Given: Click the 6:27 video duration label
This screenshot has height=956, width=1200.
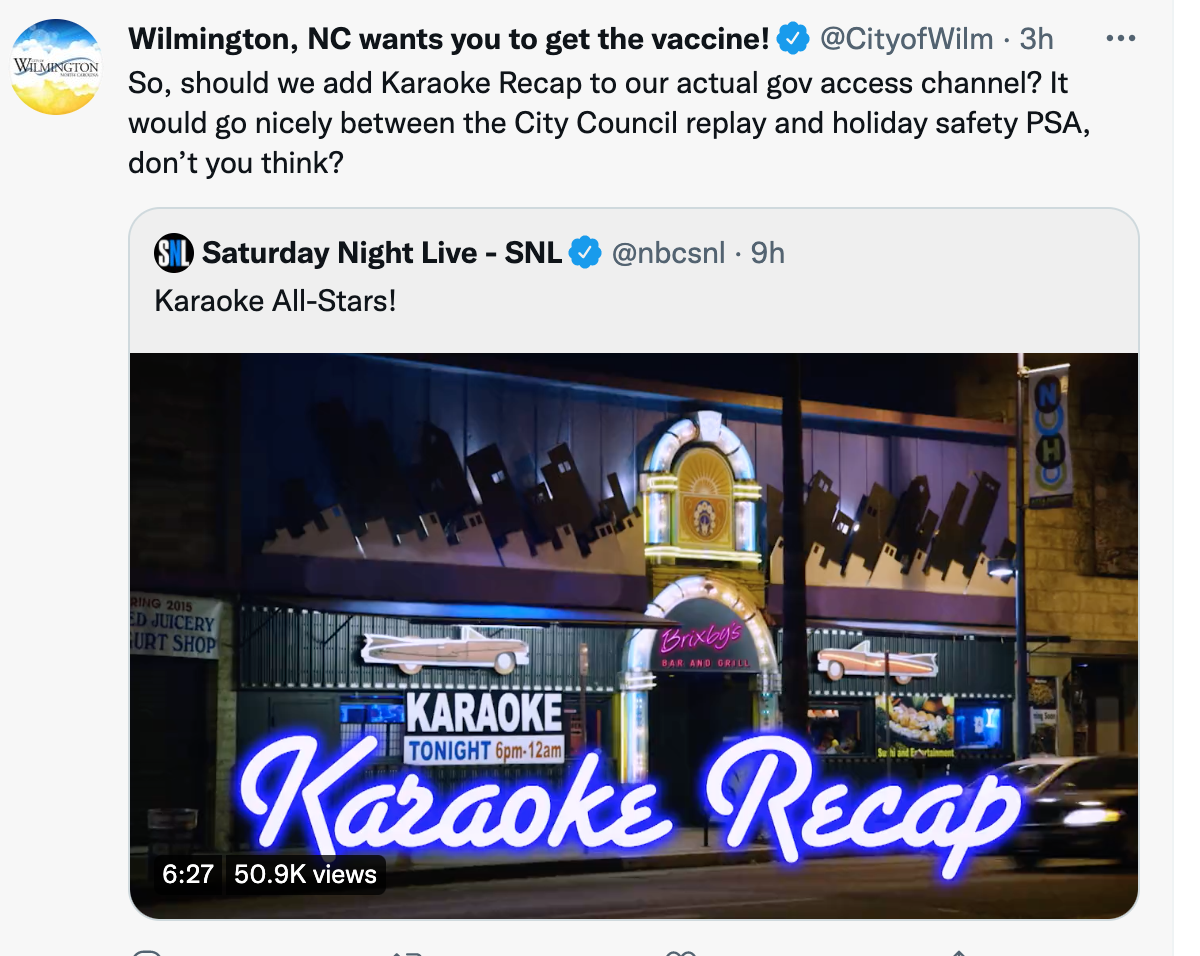Looking at the screenshot, I should 188,874.
